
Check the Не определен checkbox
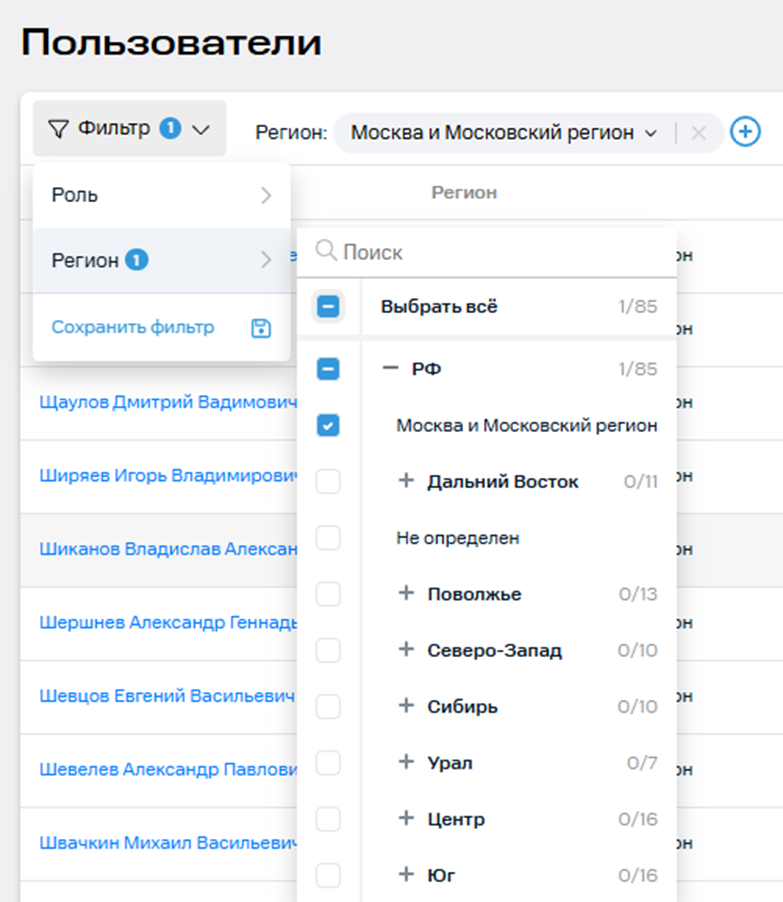pyautogui.click(x=328, y=538)
